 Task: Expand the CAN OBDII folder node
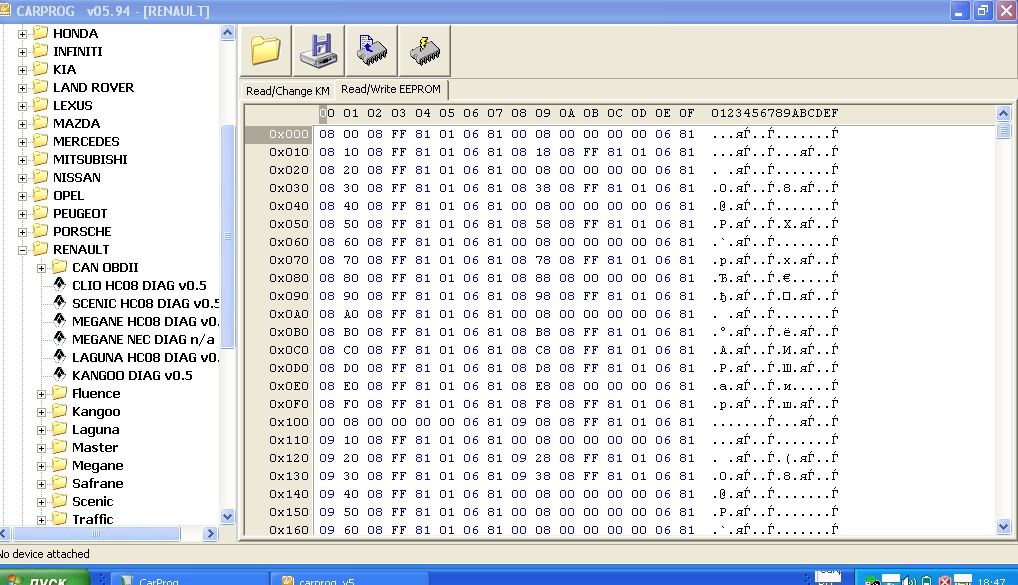(42, 268)
